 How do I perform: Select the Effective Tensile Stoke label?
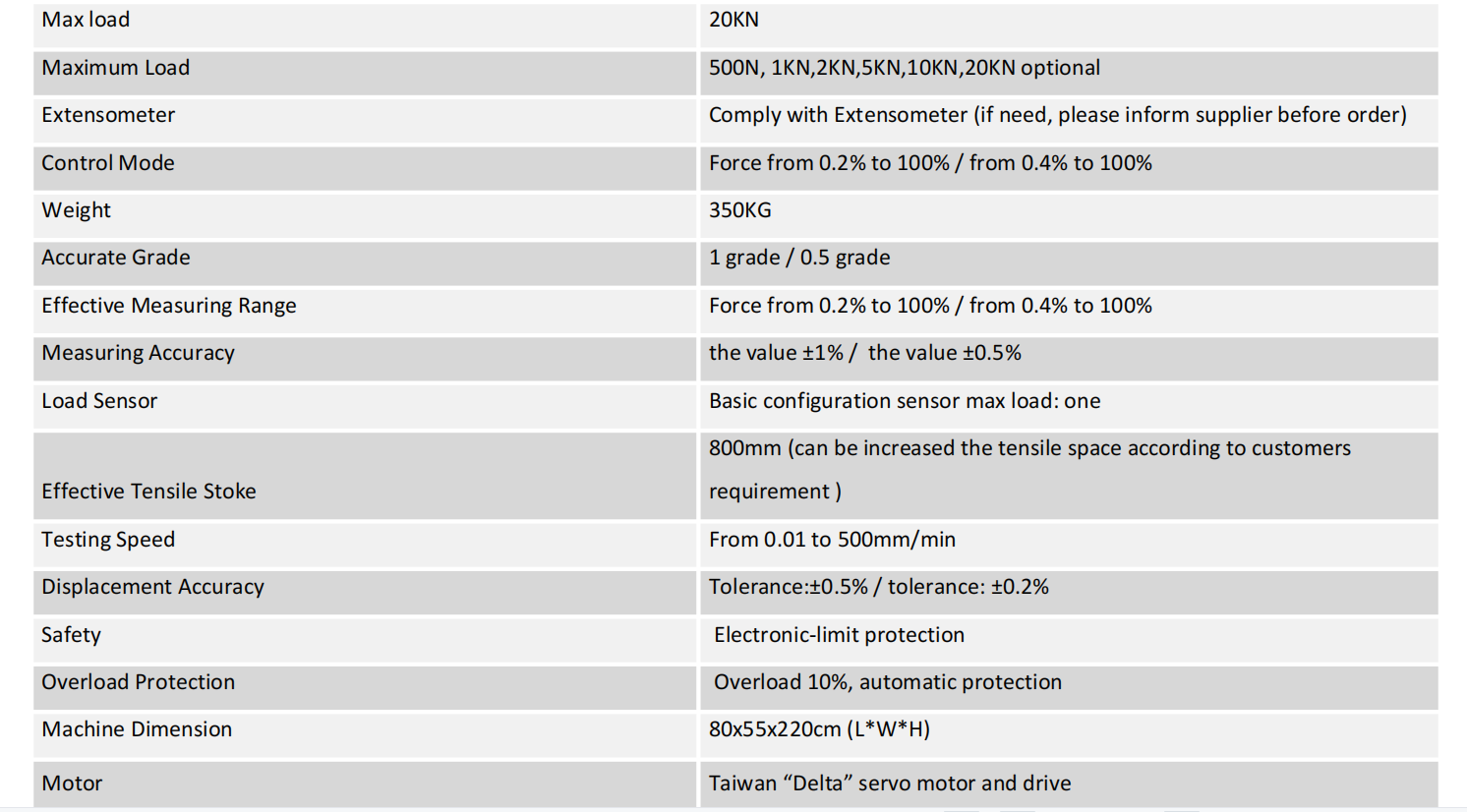(148, 492)
